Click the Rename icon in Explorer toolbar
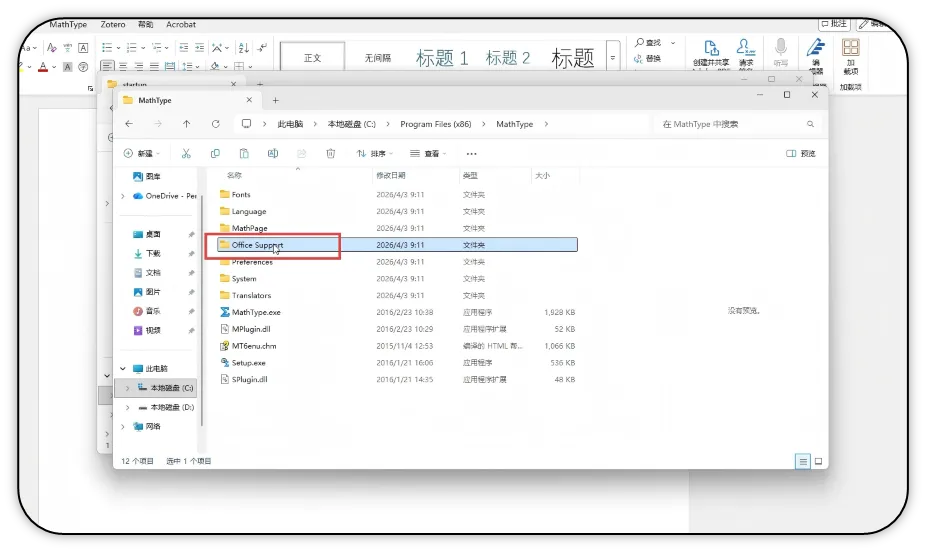Image resolution: width=926 pixels, height=552 pixels. 273,153
